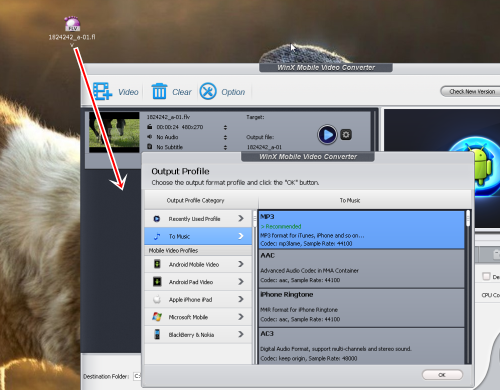Expand To Music chevron arrow
This screenshot has width=500, height=390.
point(241,236)
